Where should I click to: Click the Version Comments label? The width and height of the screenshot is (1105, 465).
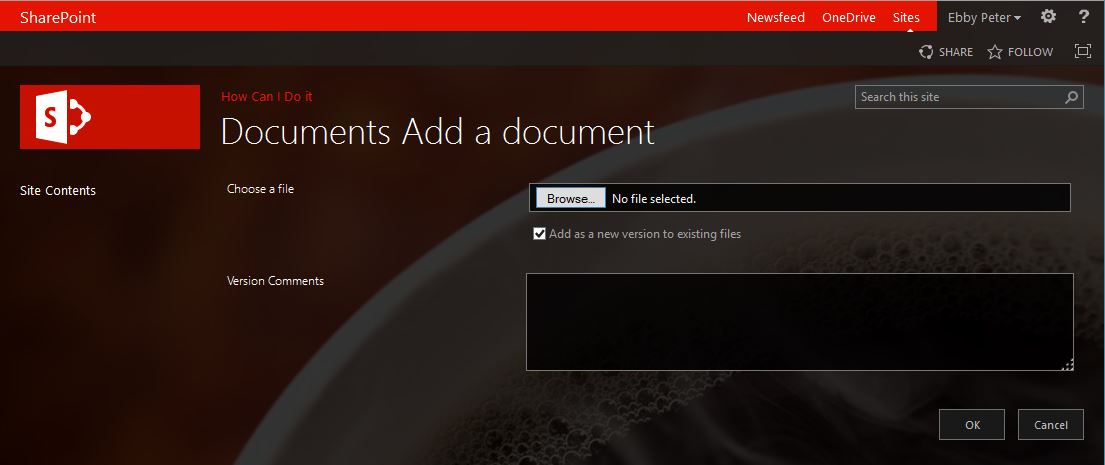tap(276, 280)
